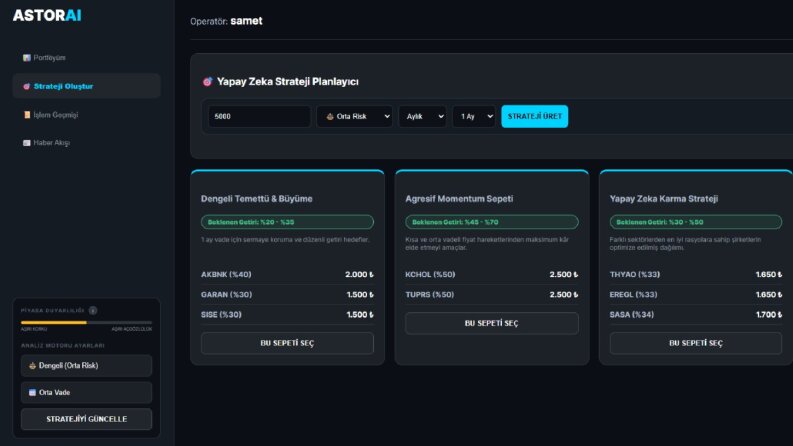This screenshot has height=446, width=793.
Task: Select the Dengeli Temettü & Büyüme basket
Action: [287, 343]
